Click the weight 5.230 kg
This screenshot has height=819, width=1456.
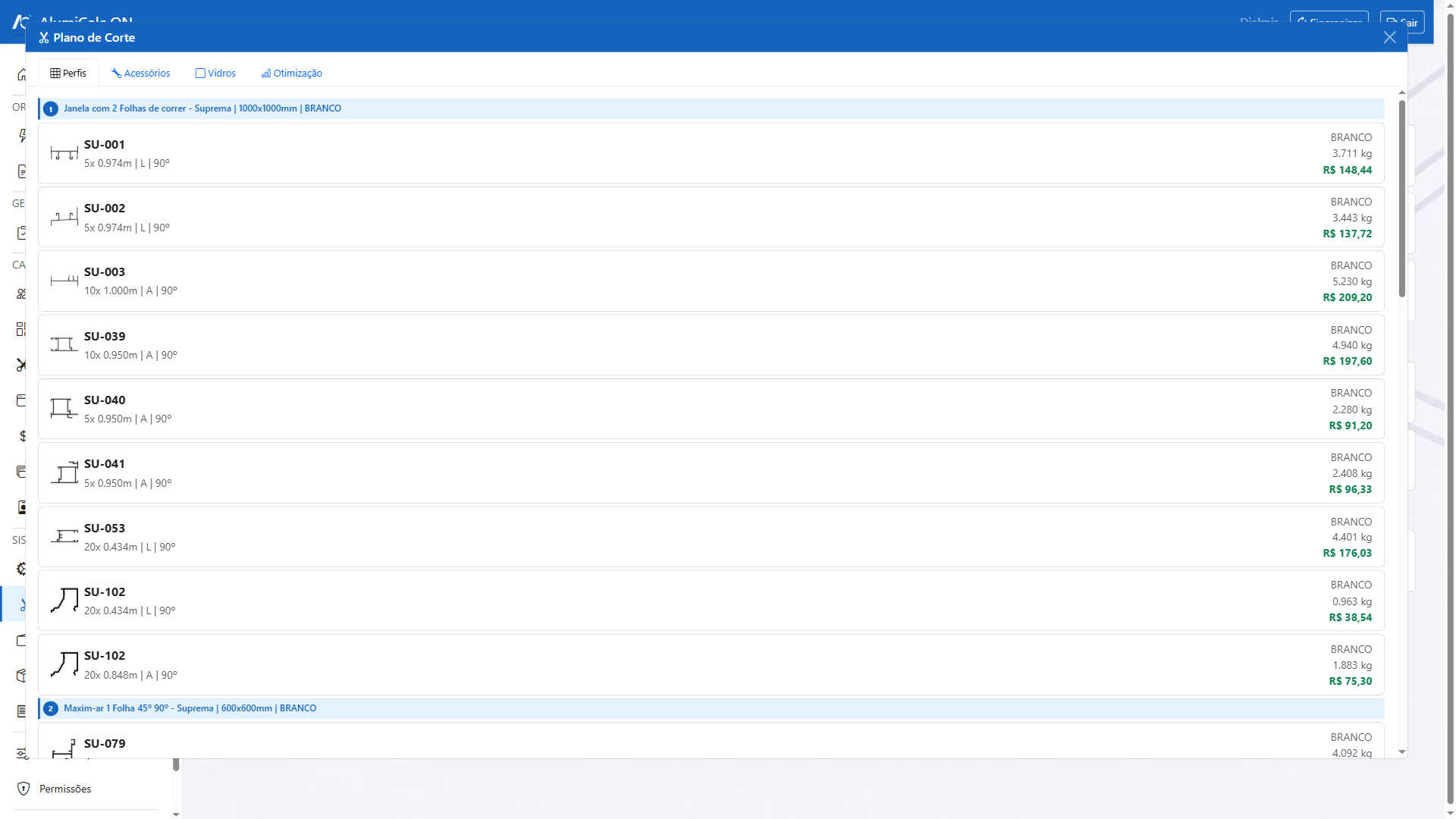click(1352, 282)
